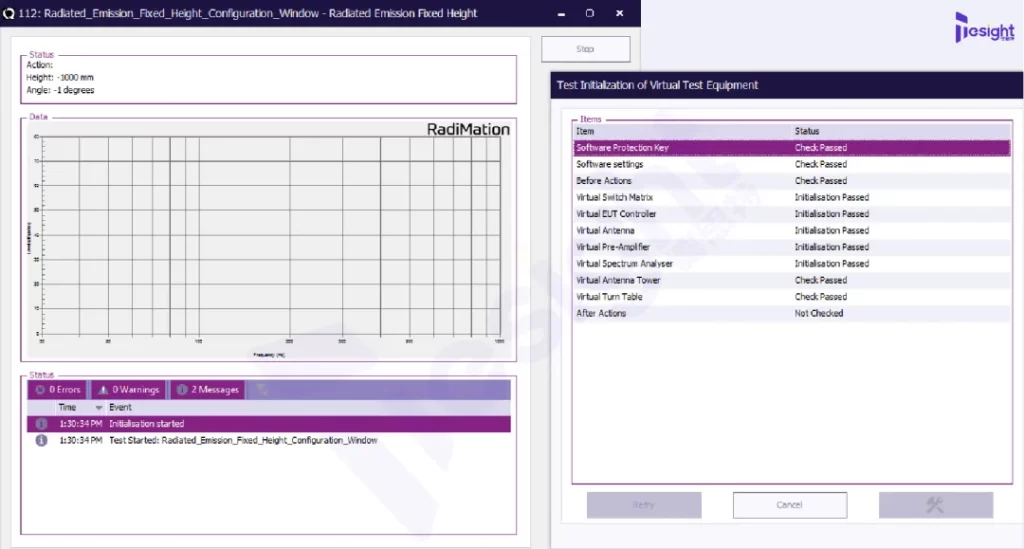Toggle the 2 Messages filter
This screenshot has height=549, width=1024.
(x=208, y=390)
